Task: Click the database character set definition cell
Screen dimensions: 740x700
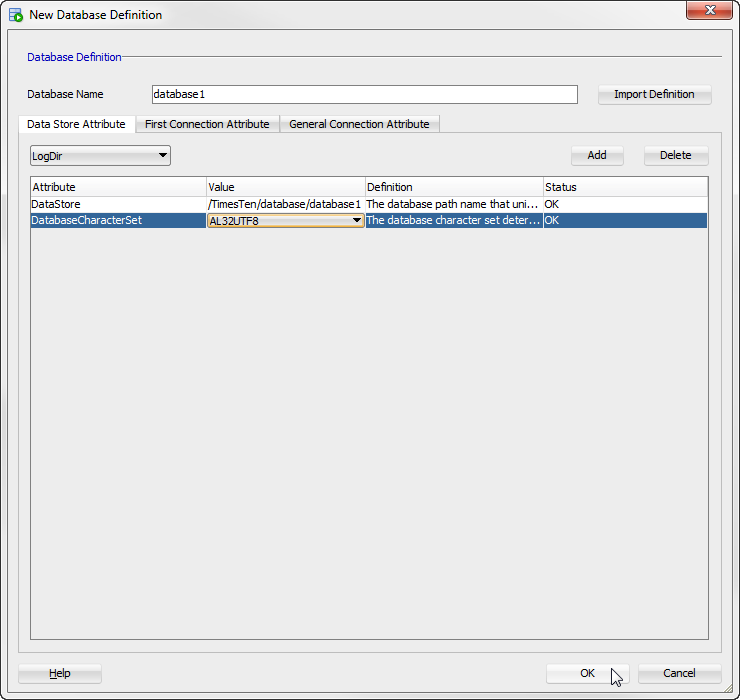Action: coord(454,220)
